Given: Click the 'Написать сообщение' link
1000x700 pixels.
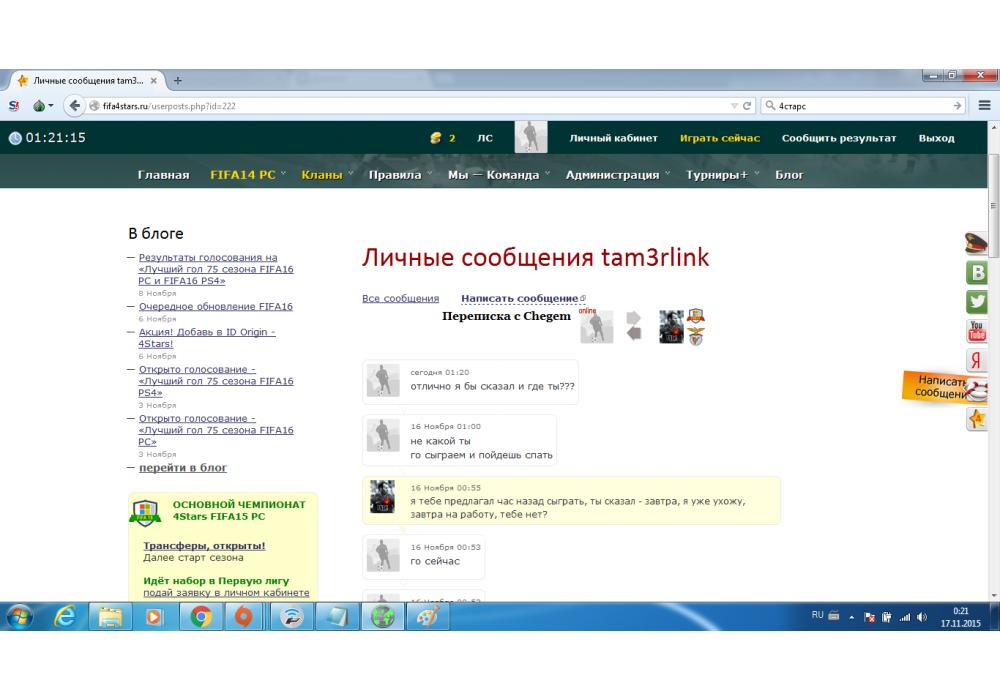Looking at the screenshot, I should (519, 298).
